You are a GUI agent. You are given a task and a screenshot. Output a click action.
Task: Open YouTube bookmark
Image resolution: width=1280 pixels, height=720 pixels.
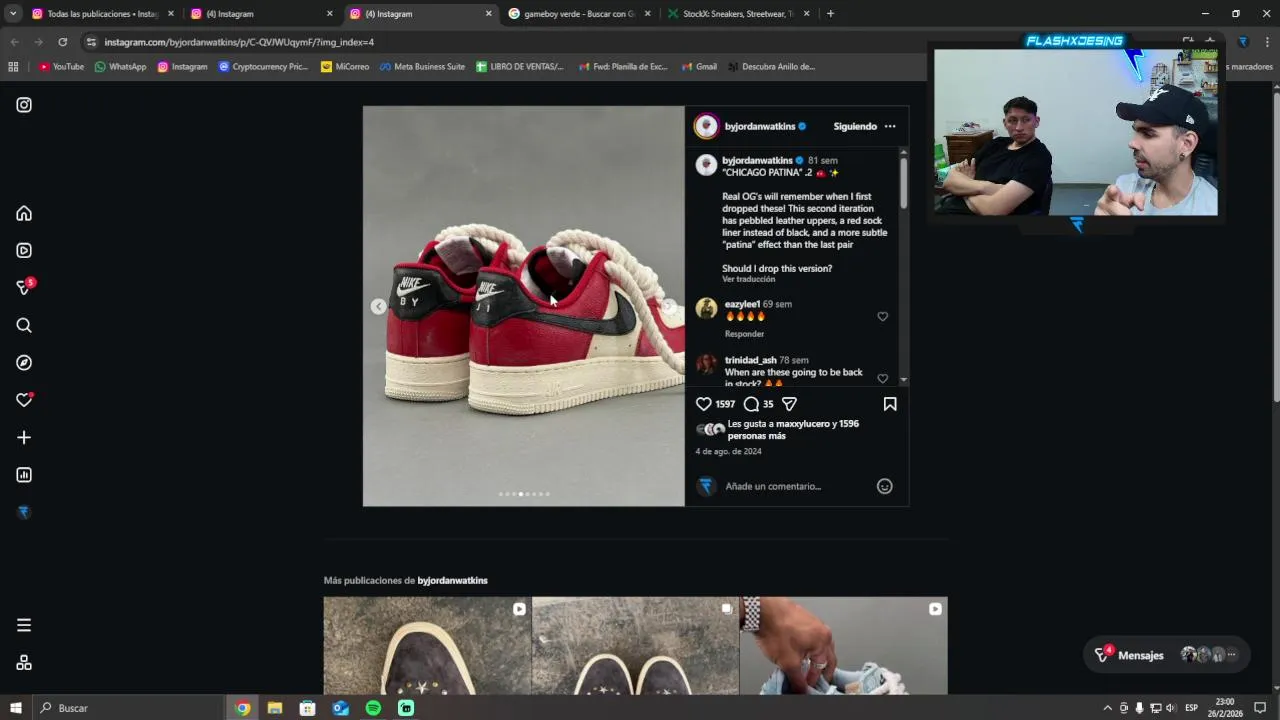61,67
